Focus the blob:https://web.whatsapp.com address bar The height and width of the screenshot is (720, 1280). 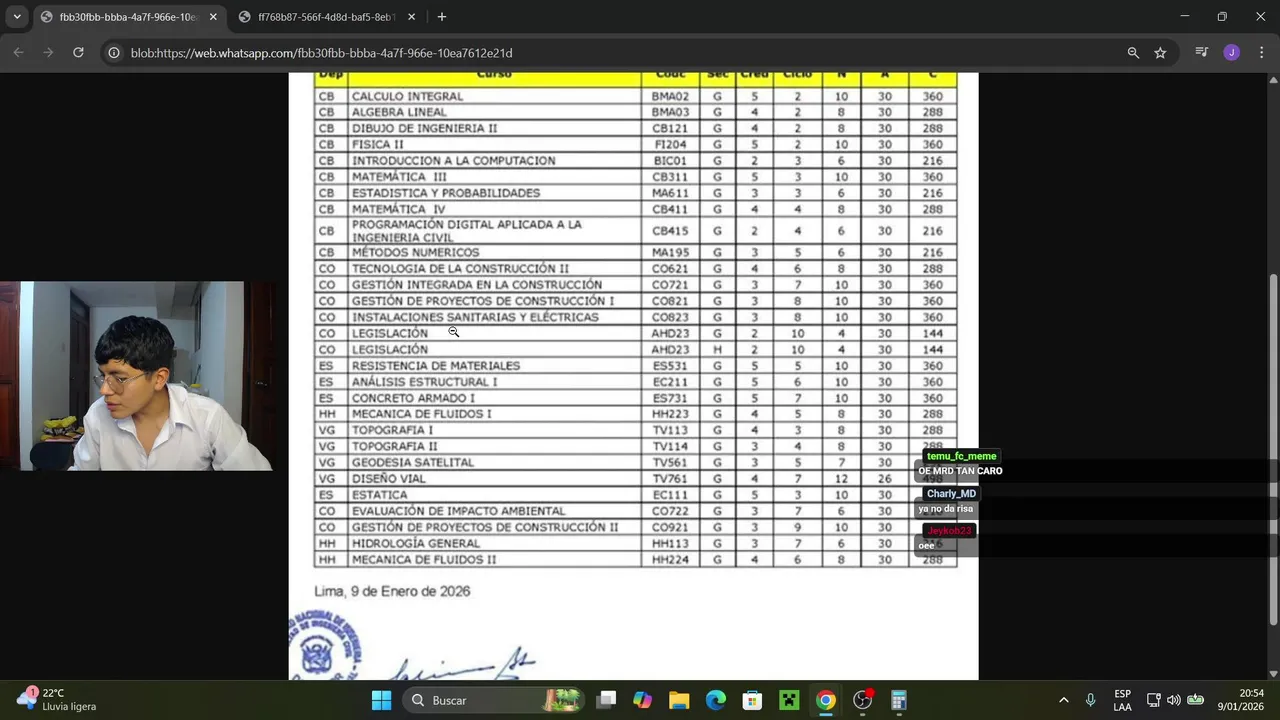point(620,53)
